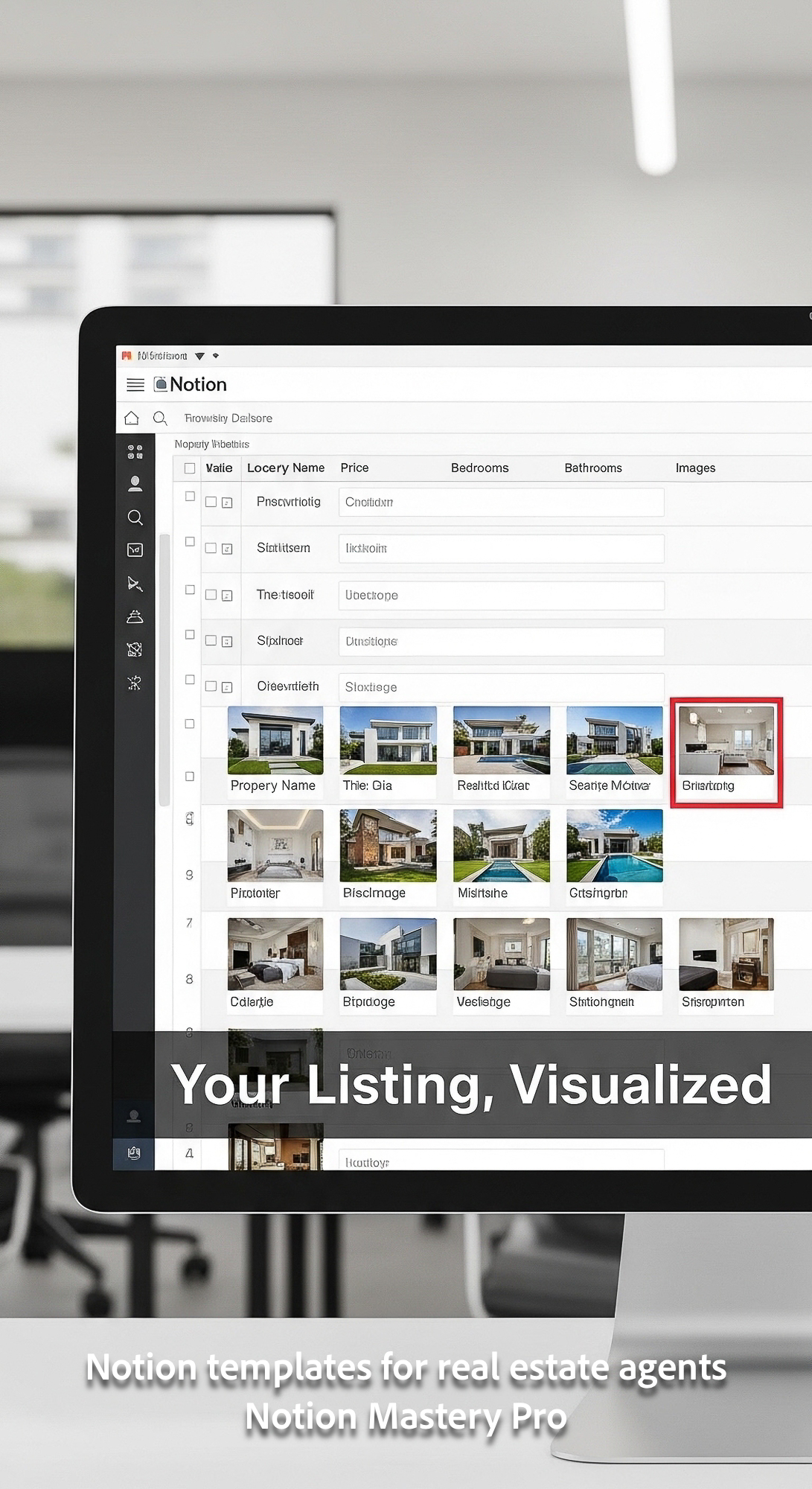This screenshot has height=1489, width=812.
Task: Click the vertical scrollbar beside the sidebar
Action: pyautogui.click(x=164, y=670)
